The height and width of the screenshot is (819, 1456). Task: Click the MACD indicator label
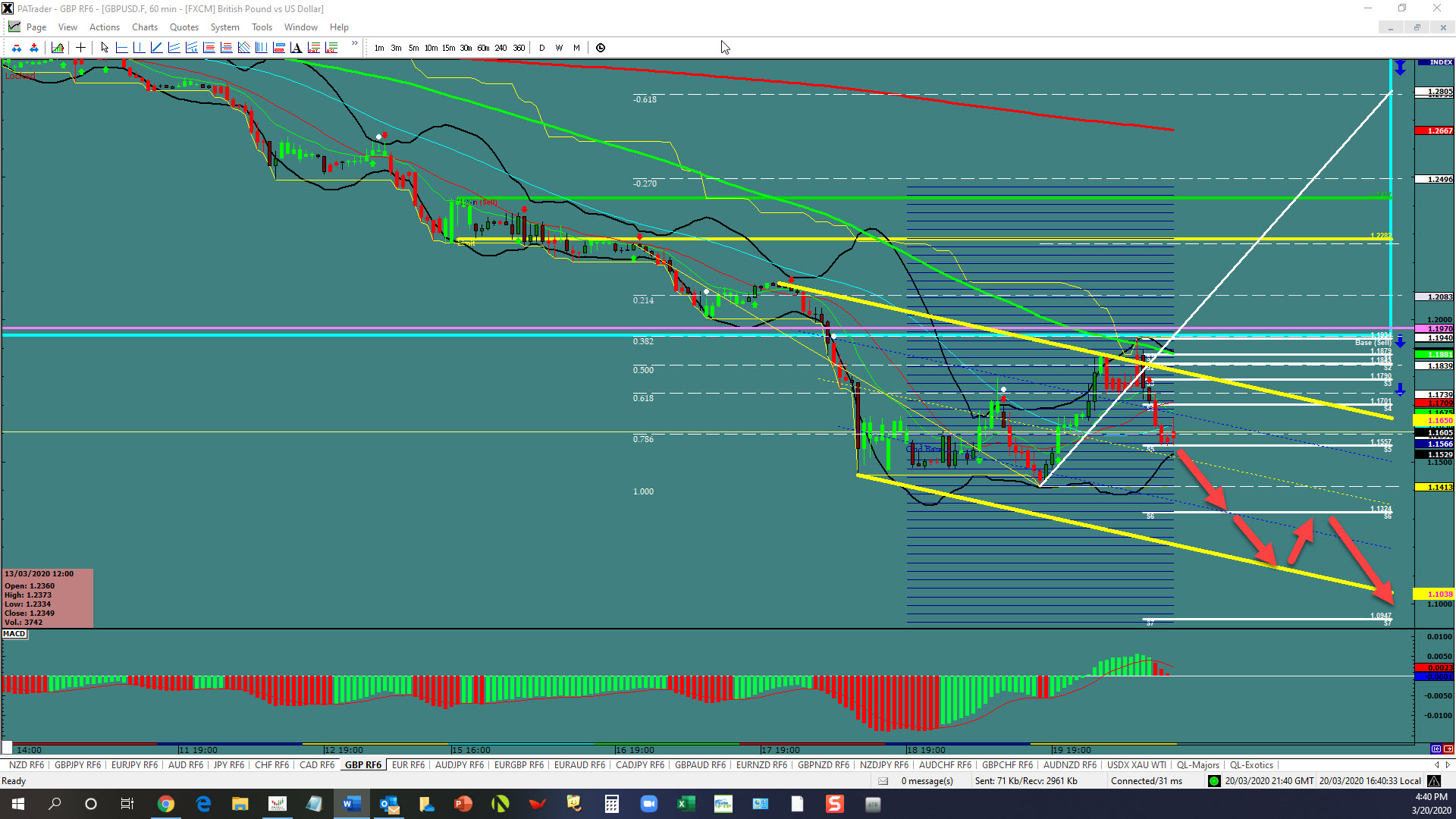click(14, 634)
